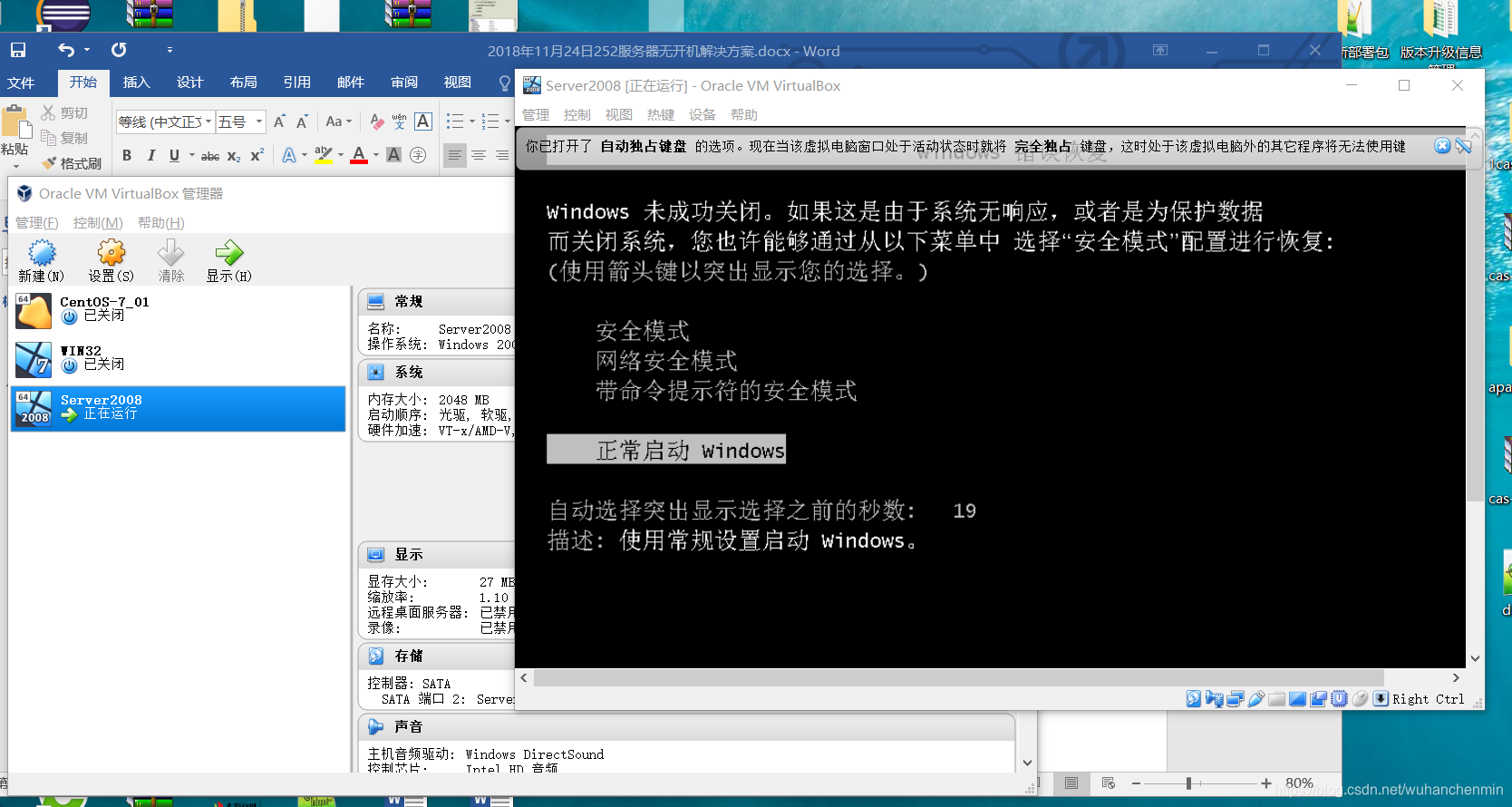Click the Word zoom slider handle
The image size is (1512, 807).
coord(1188,783)
